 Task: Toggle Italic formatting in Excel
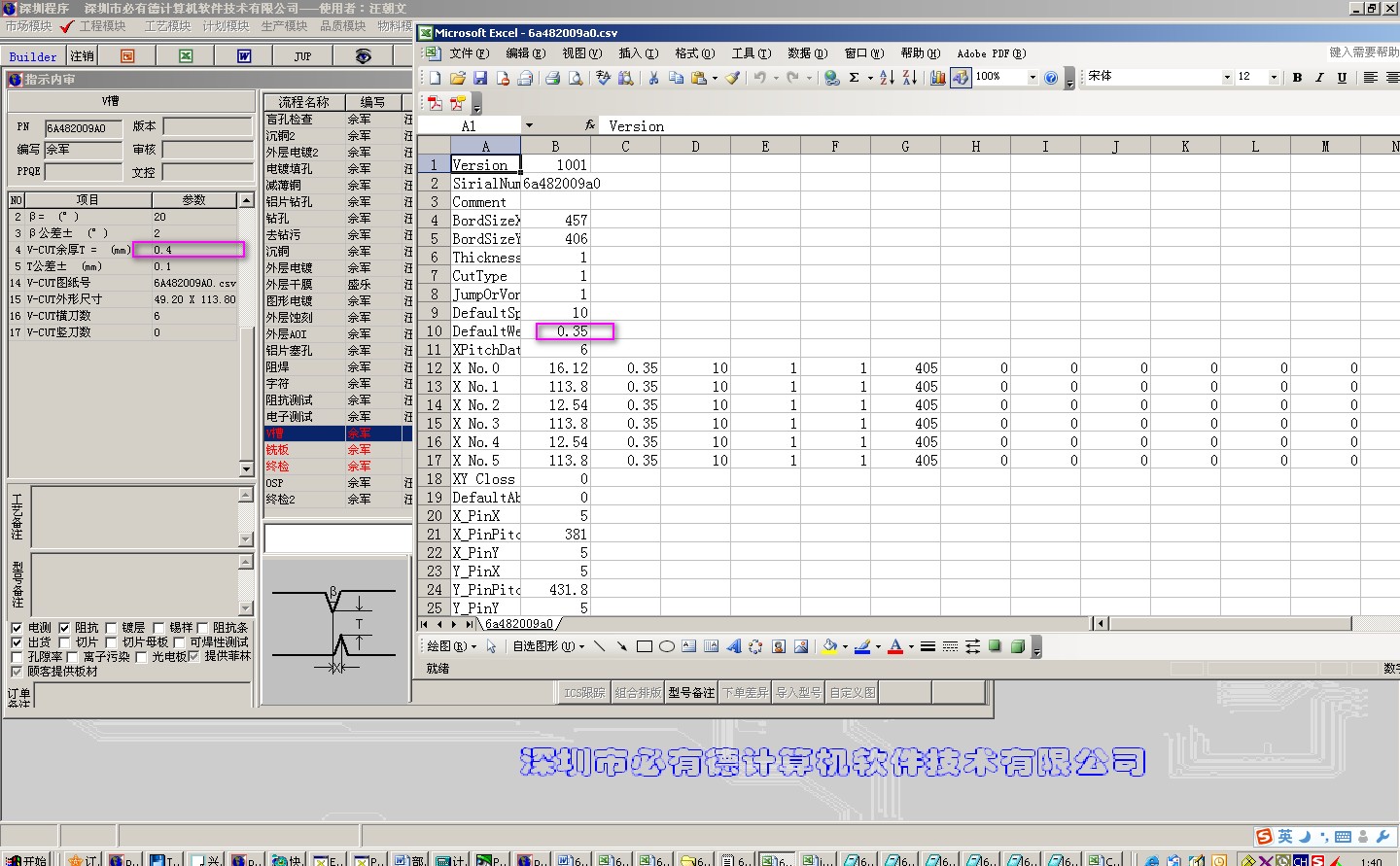coord(1319,78)
